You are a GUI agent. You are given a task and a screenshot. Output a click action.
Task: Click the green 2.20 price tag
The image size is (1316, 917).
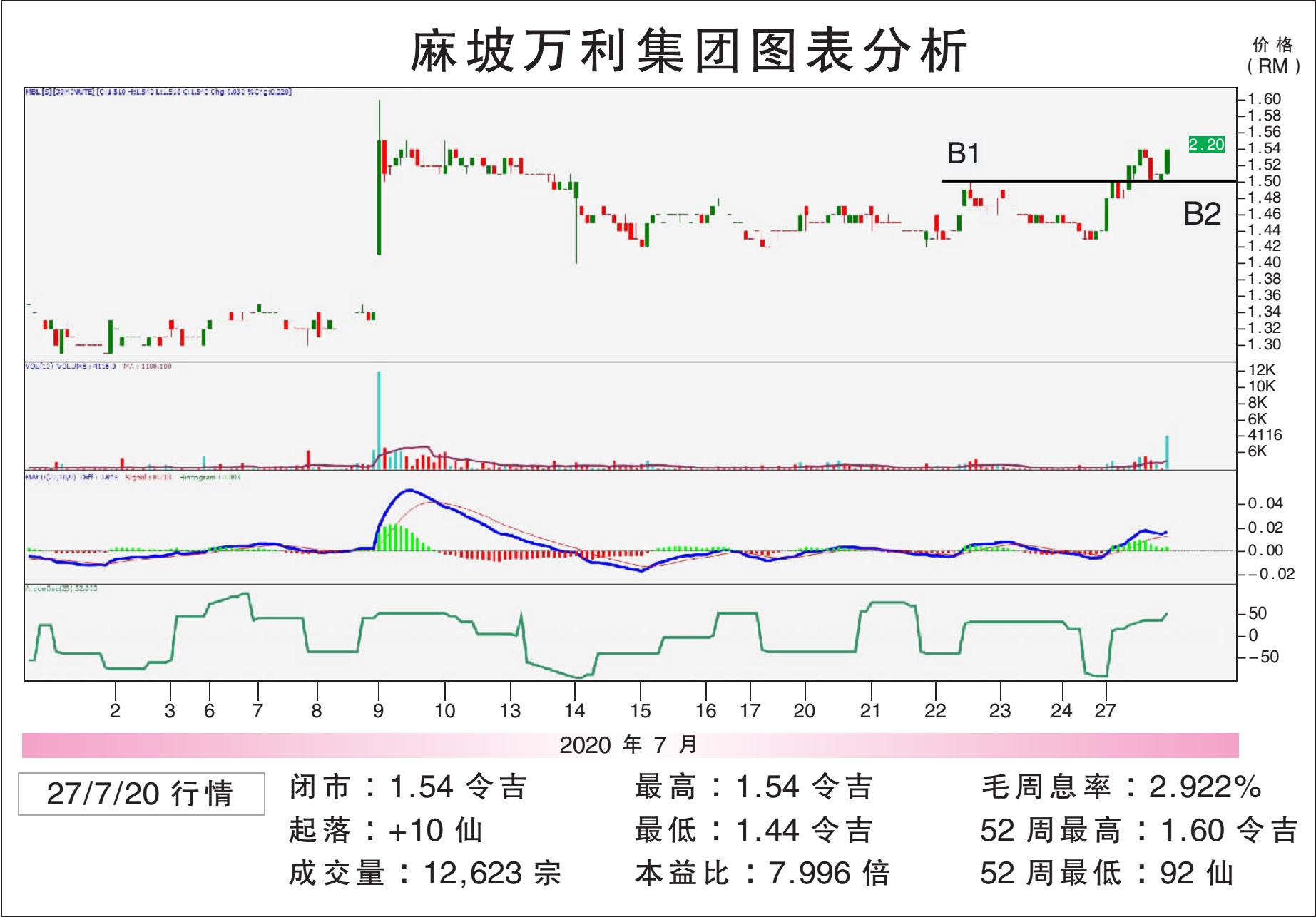coord(1206,145)
